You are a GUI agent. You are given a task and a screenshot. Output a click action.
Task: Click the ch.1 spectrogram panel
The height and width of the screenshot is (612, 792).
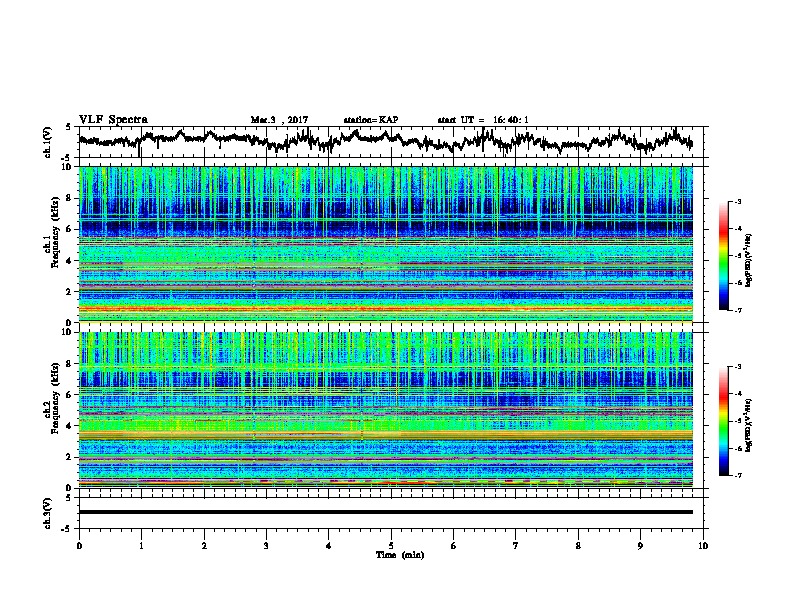(x=385, y=244)
